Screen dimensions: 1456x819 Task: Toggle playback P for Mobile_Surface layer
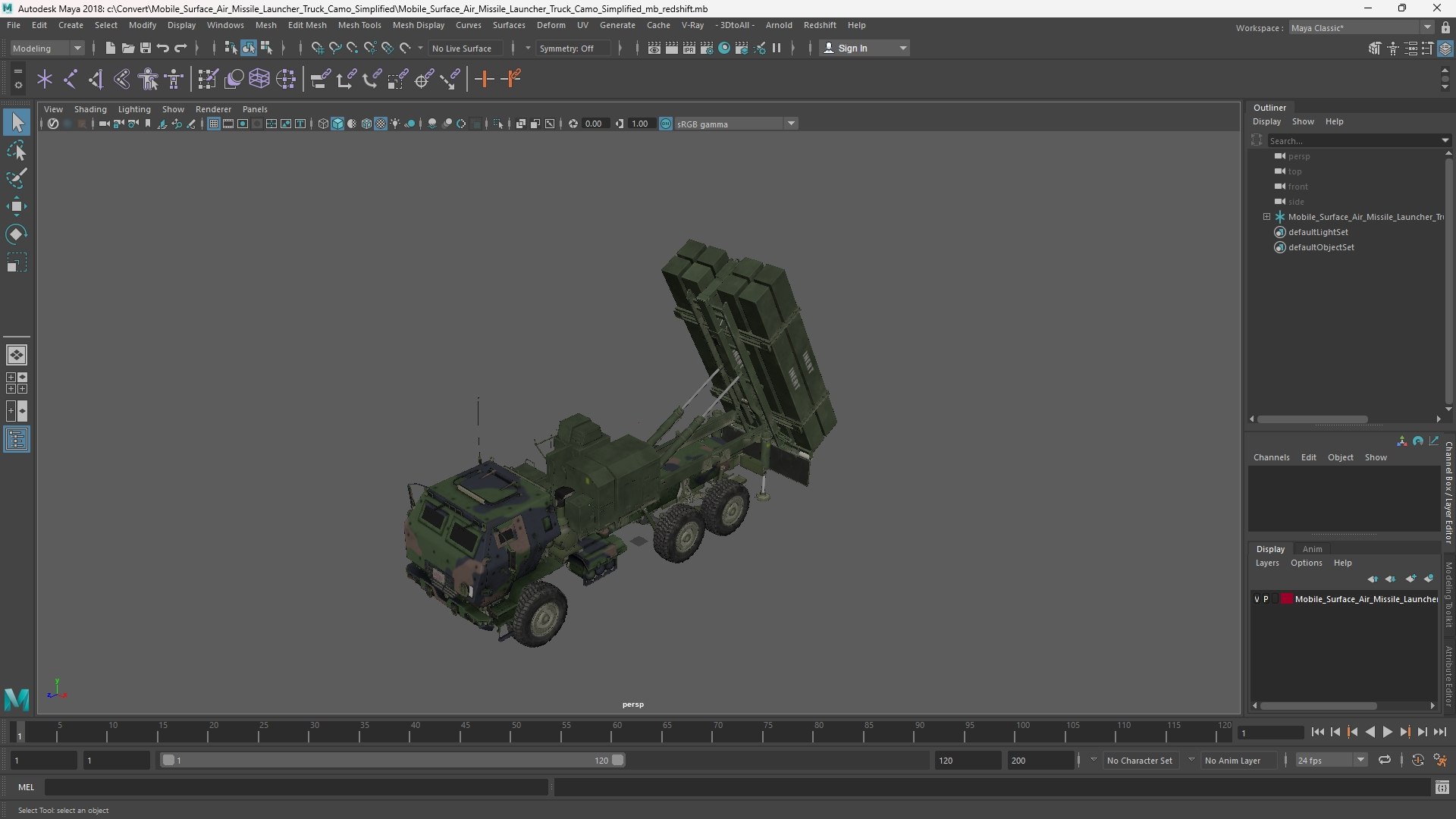coord(1266,599)
